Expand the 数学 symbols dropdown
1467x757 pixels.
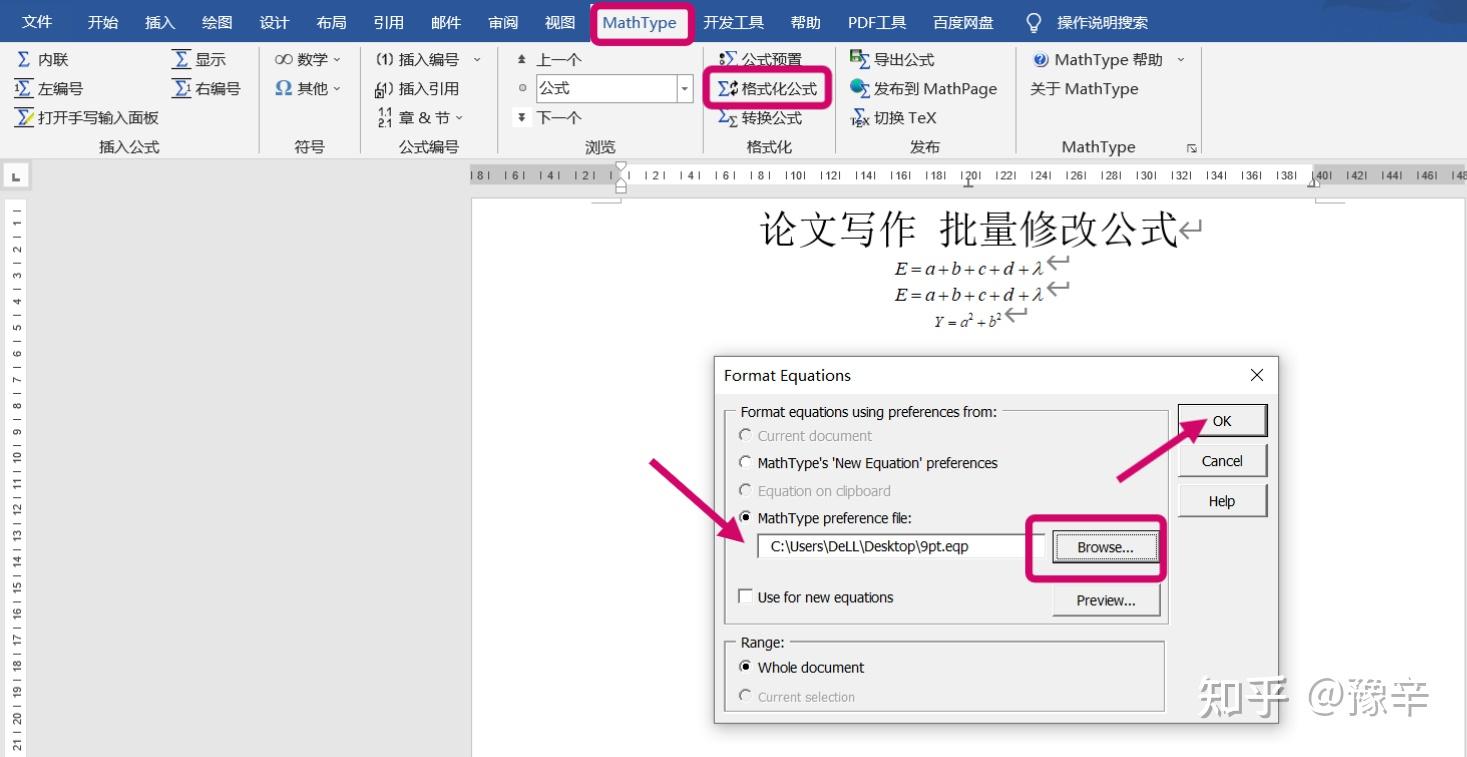308,60
